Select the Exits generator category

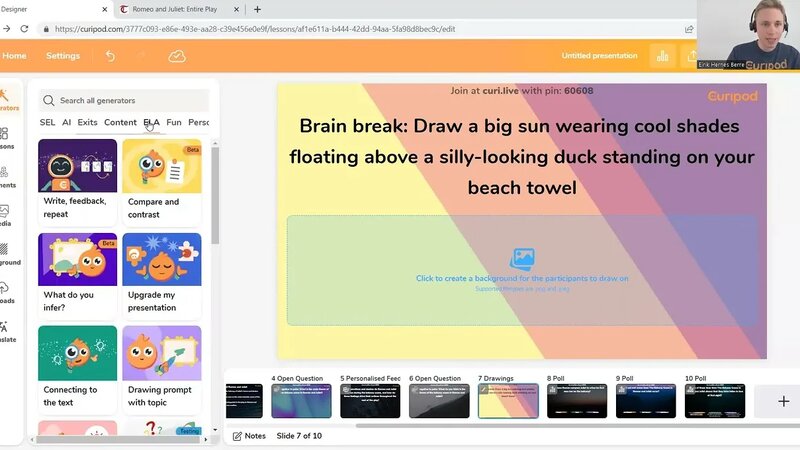coord(87,122)
